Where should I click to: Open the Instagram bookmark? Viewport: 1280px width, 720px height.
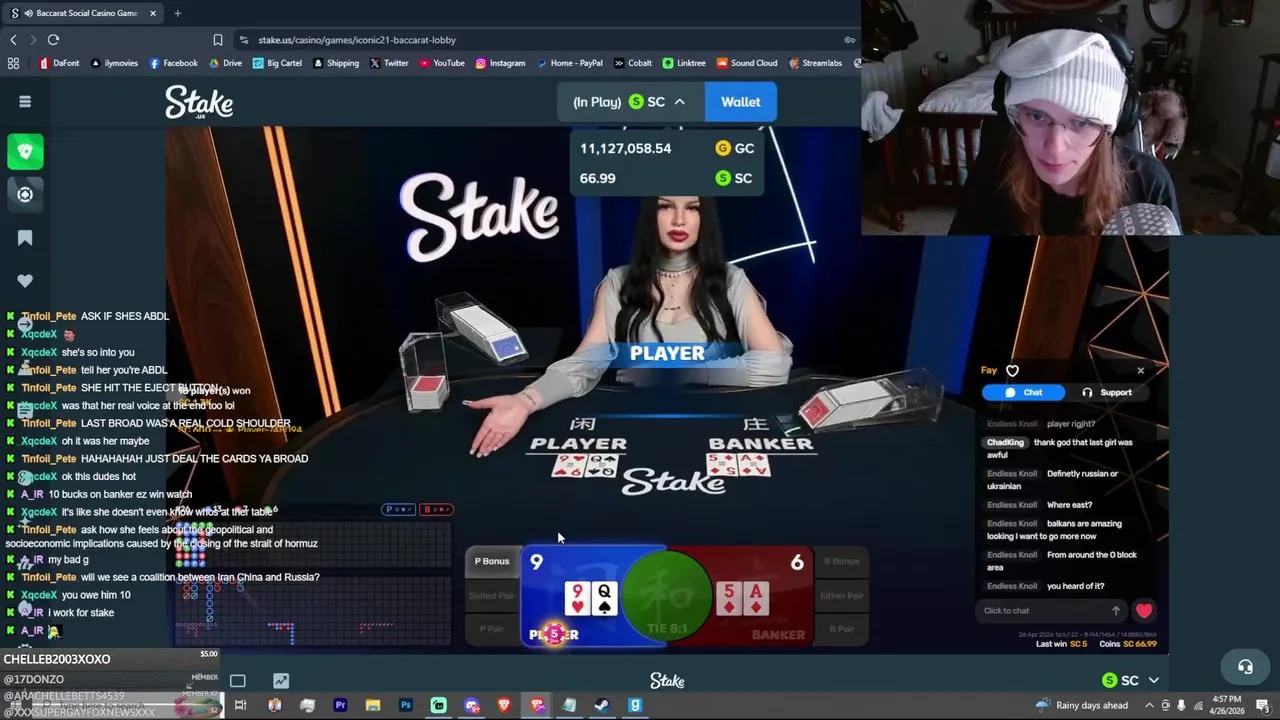(x=500, y=63)
